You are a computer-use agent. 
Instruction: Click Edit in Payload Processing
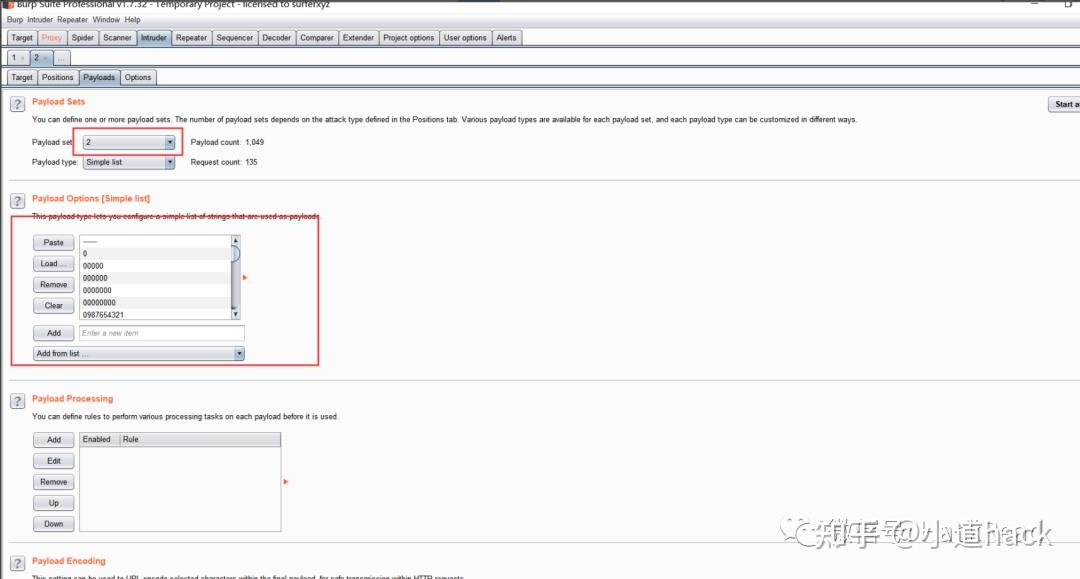(54, 461)
